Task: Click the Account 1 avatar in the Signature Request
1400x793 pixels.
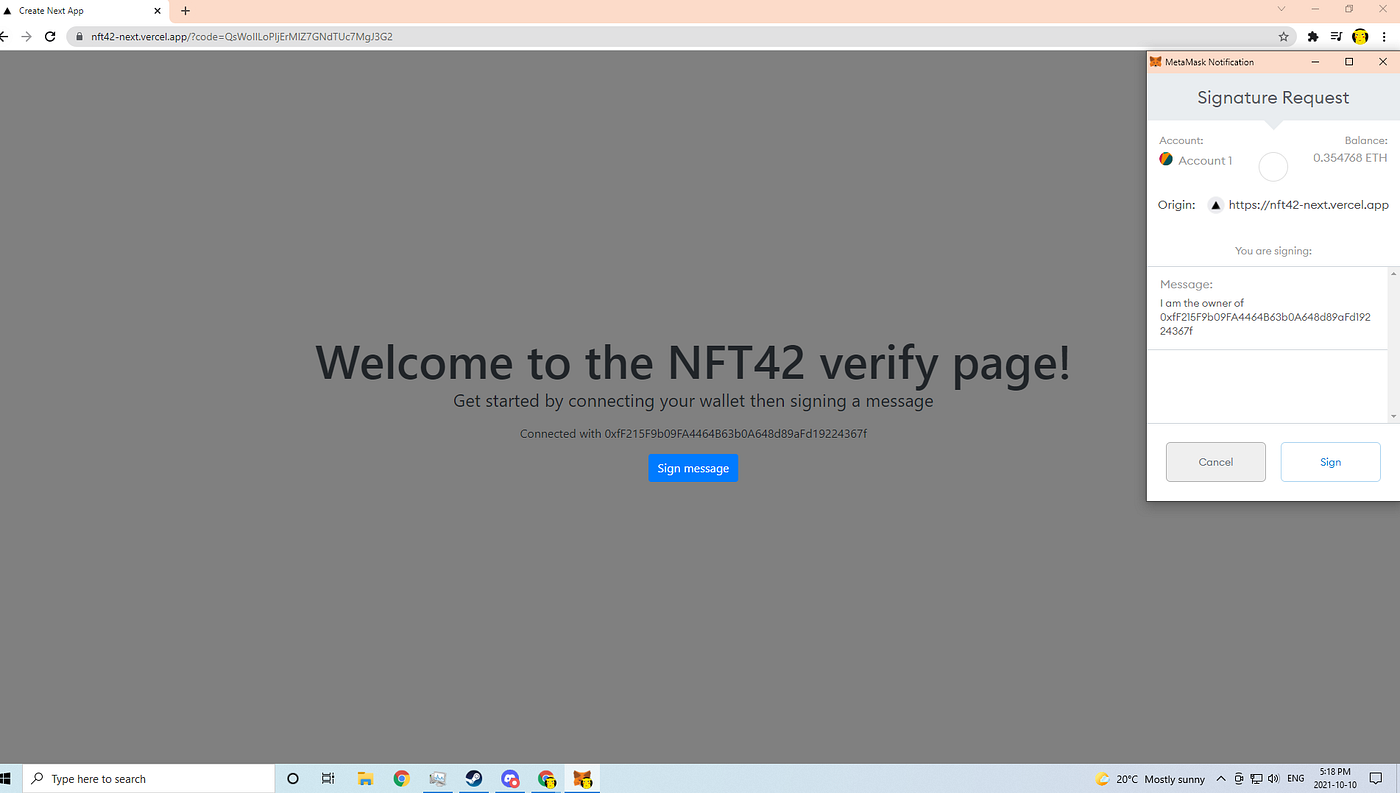Action: click(1165, 158)
